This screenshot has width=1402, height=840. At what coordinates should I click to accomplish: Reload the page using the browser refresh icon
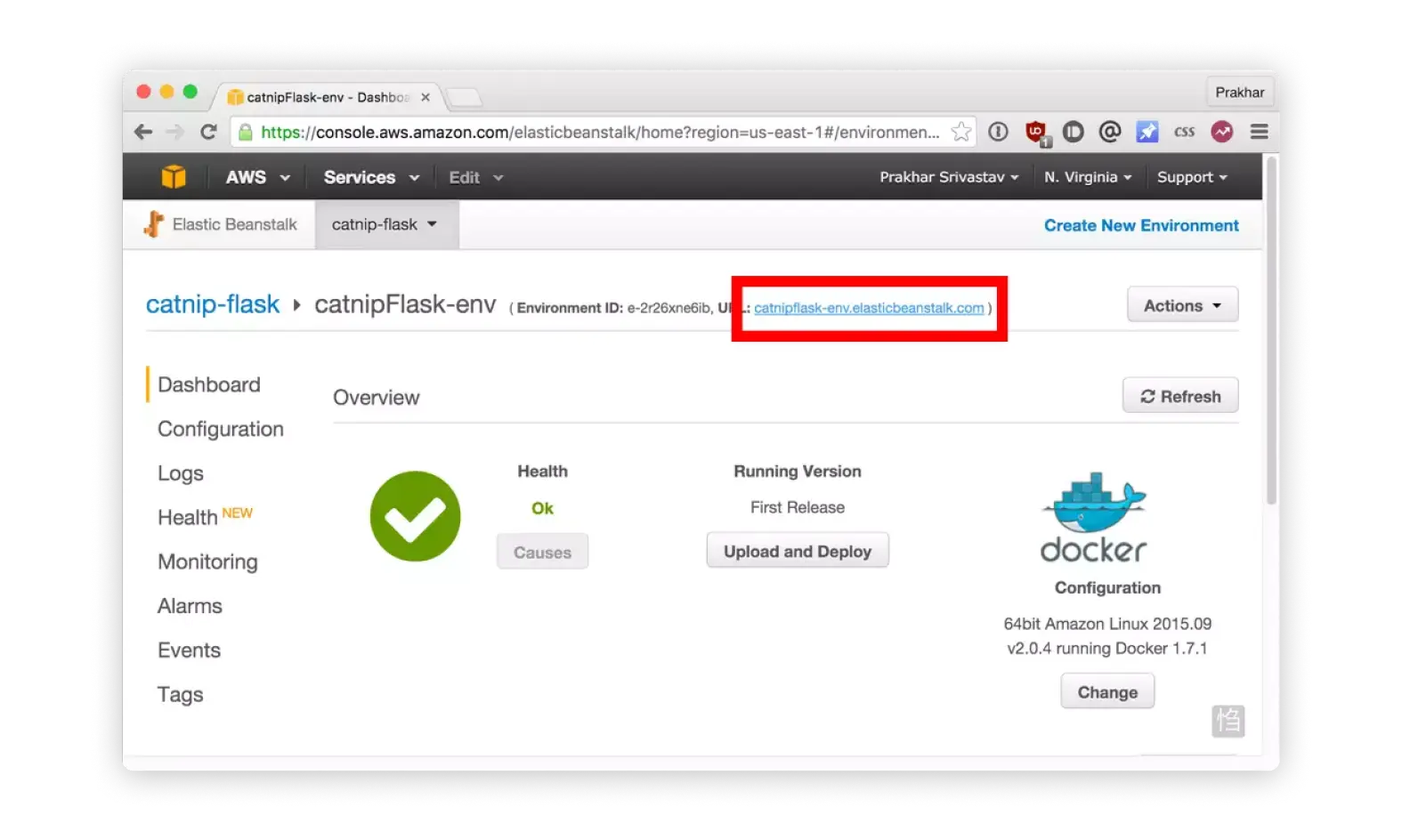coord(208,133)
